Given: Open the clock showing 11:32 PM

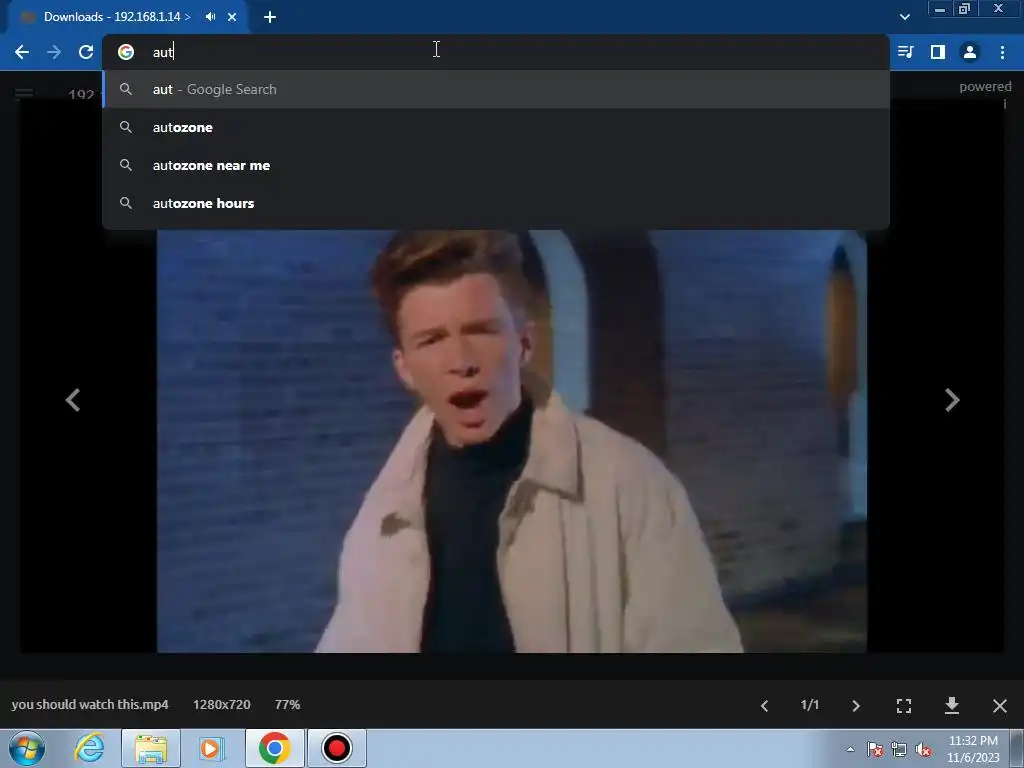Looking at the screenshot, I should 973,749.
